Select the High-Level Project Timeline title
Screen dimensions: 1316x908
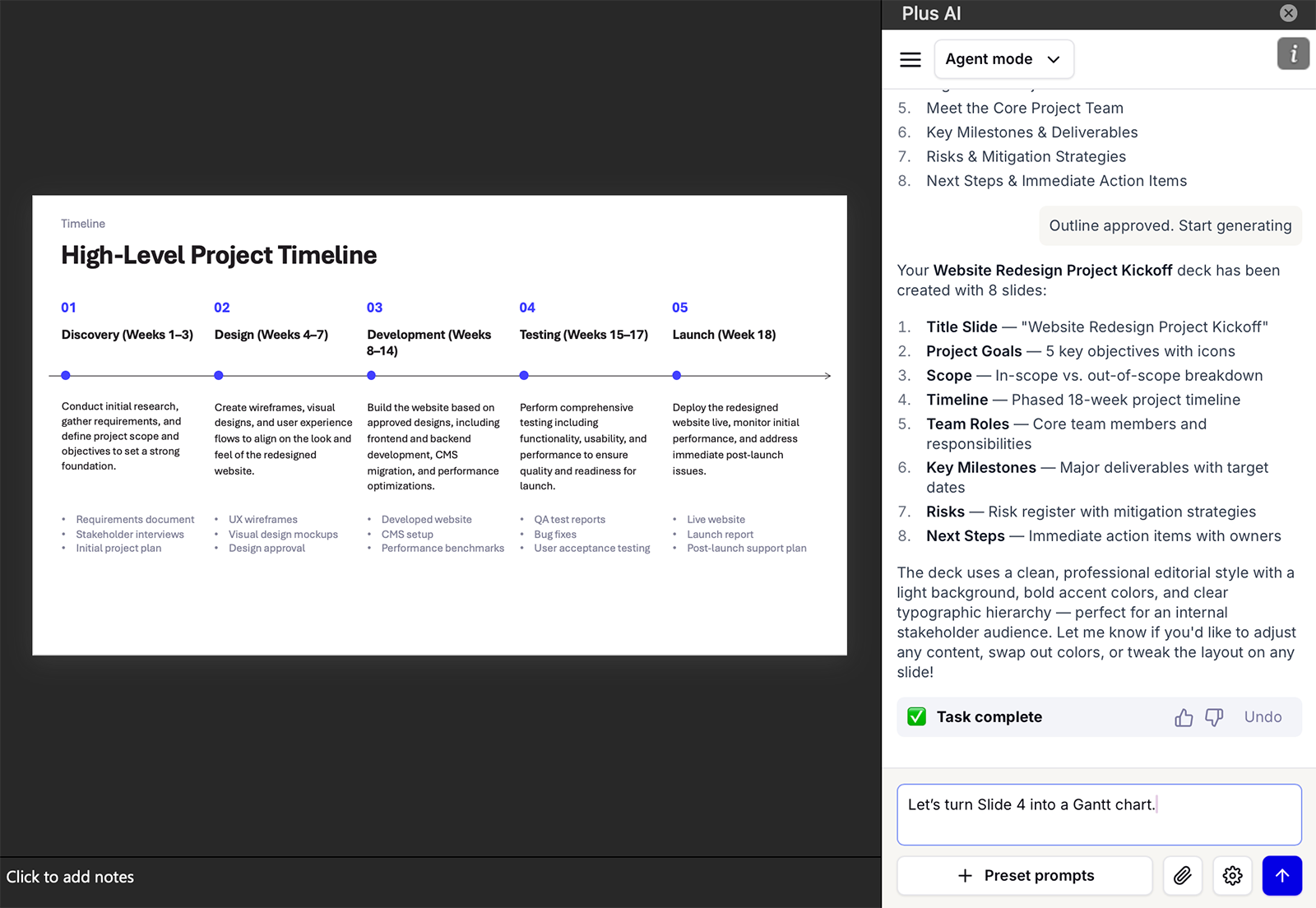point(219,255)
